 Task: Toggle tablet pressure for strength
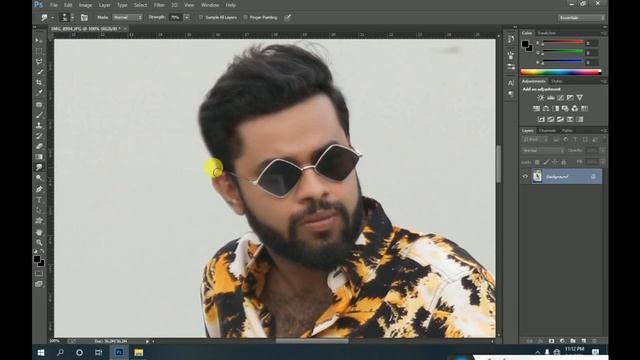[288, 18]
